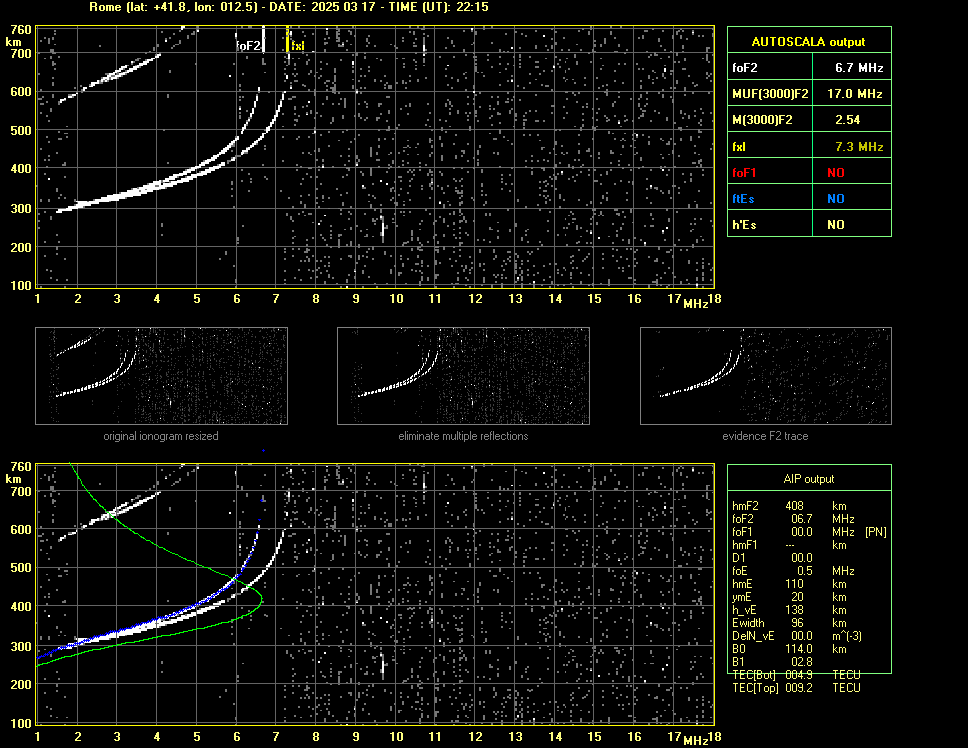Click the 'eliminate multiple reflections' caption
The height and width of the screenshot is (748, 968).
(463, 436)
